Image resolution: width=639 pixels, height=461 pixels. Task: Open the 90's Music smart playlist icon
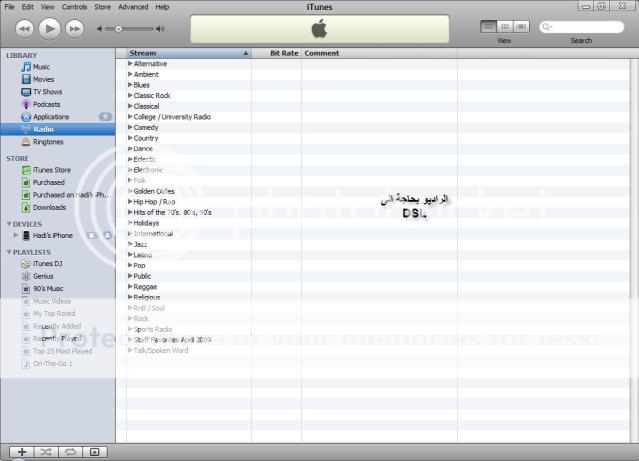(x=26, y=289)
